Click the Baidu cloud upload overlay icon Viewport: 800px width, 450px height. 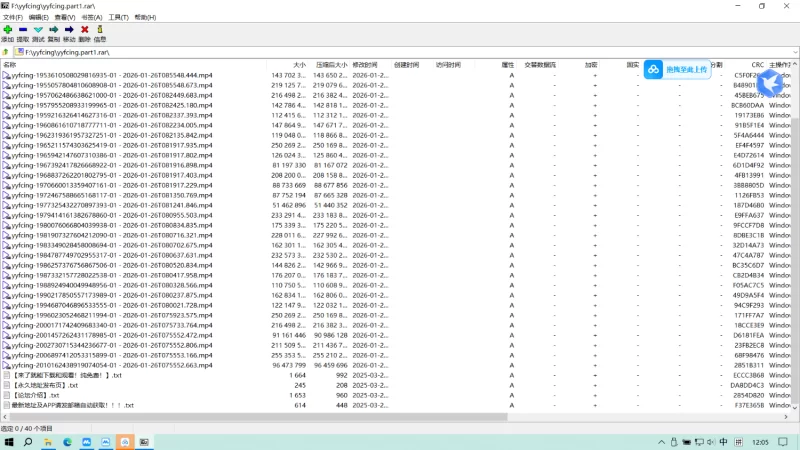[x=654, y=69]
